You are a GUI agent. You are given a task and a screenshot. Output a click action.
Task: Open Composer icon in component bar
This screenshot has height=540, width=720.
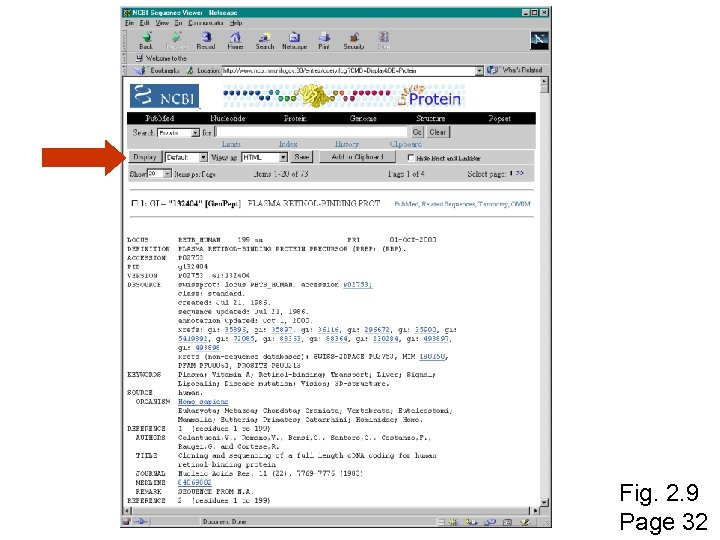[525, 522]
